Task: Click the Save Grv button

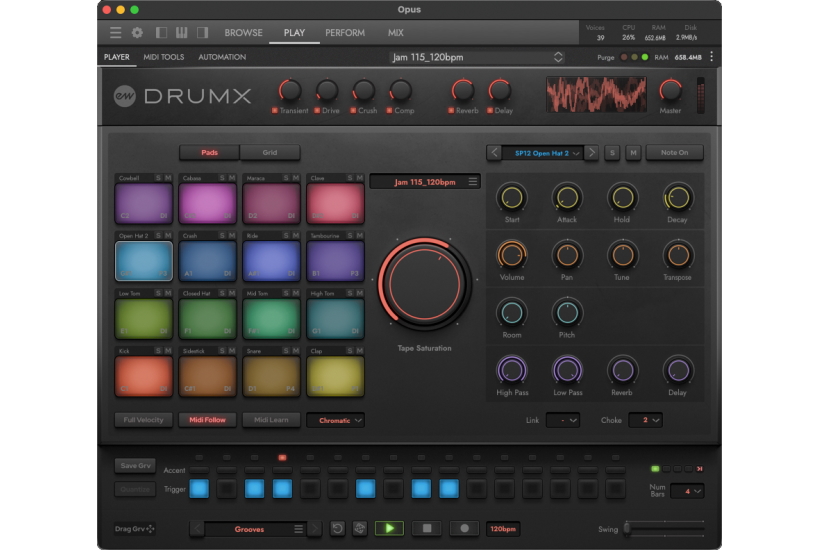Action: [135, 465]
